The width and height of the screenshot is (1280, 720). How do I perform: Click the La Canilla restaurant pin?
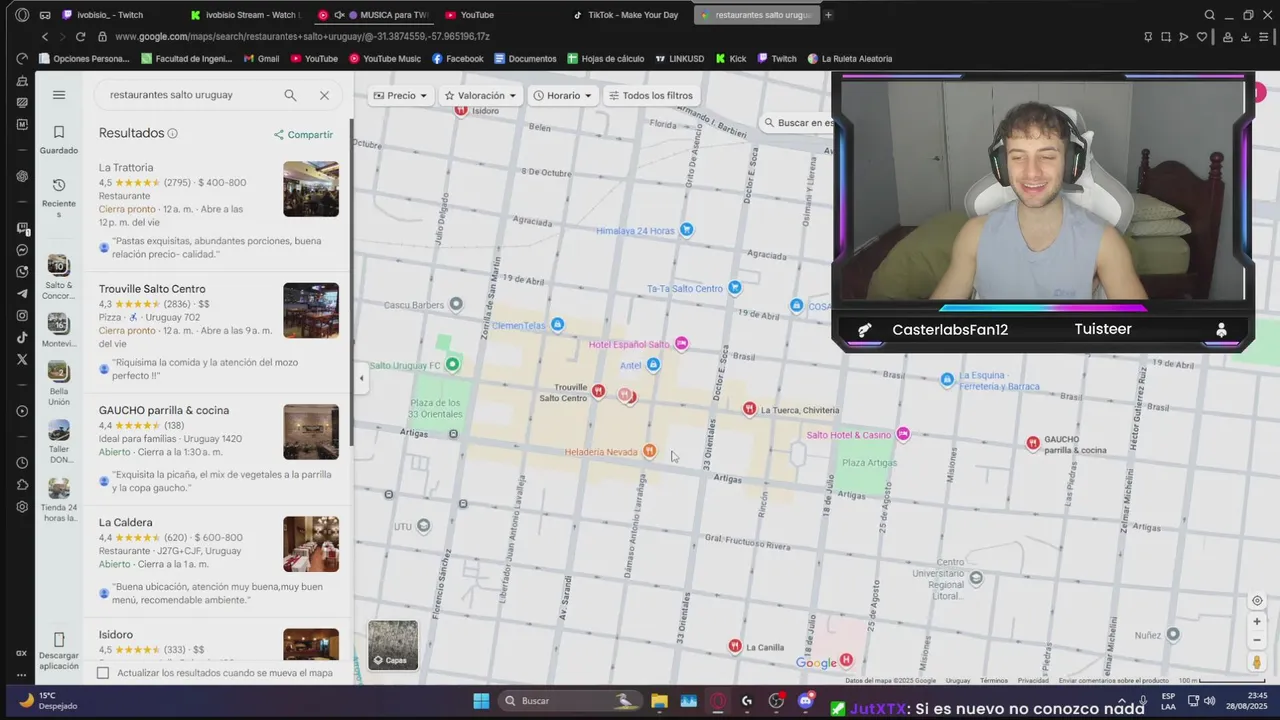(x=735, y=646)
